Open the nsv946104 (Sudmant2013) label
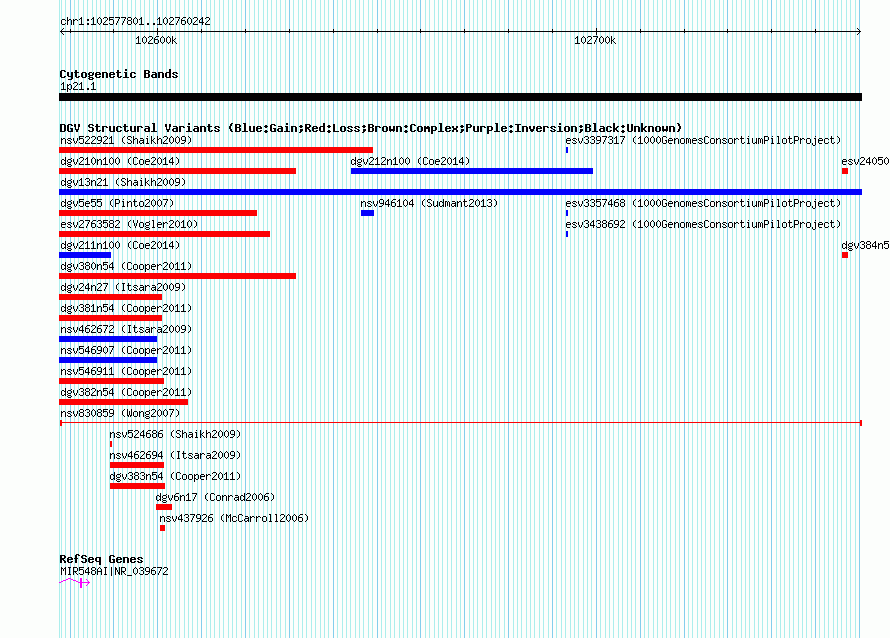The width and height of the screenshot is (890, 638). tap(429, 203)
